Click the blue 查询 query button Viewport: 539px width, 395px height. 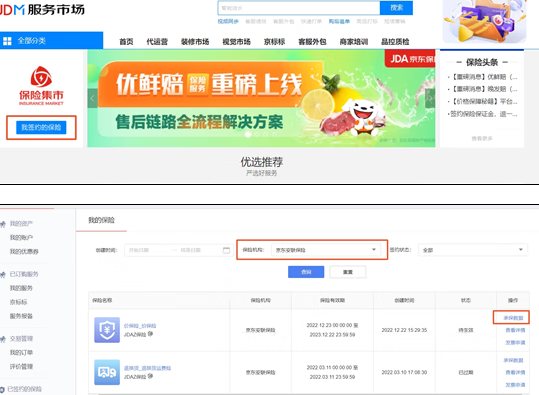(x=306, y=272)
